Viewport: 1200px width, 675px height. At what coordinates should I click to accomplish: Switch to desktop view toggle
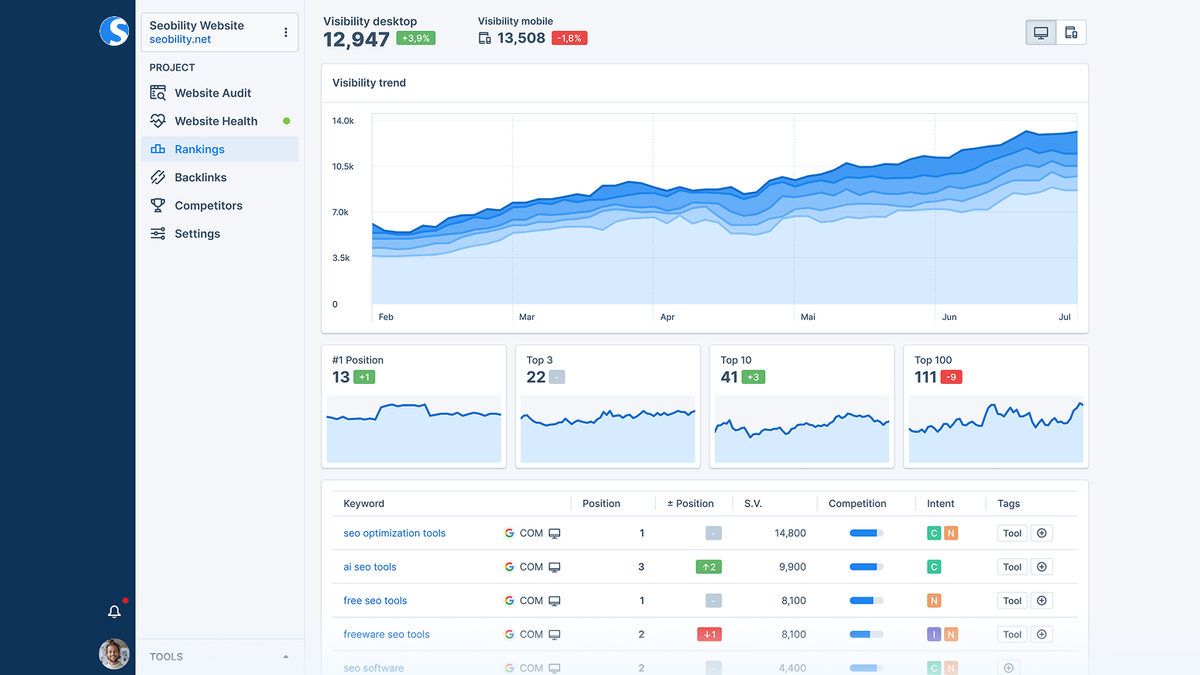(1041, 33)
